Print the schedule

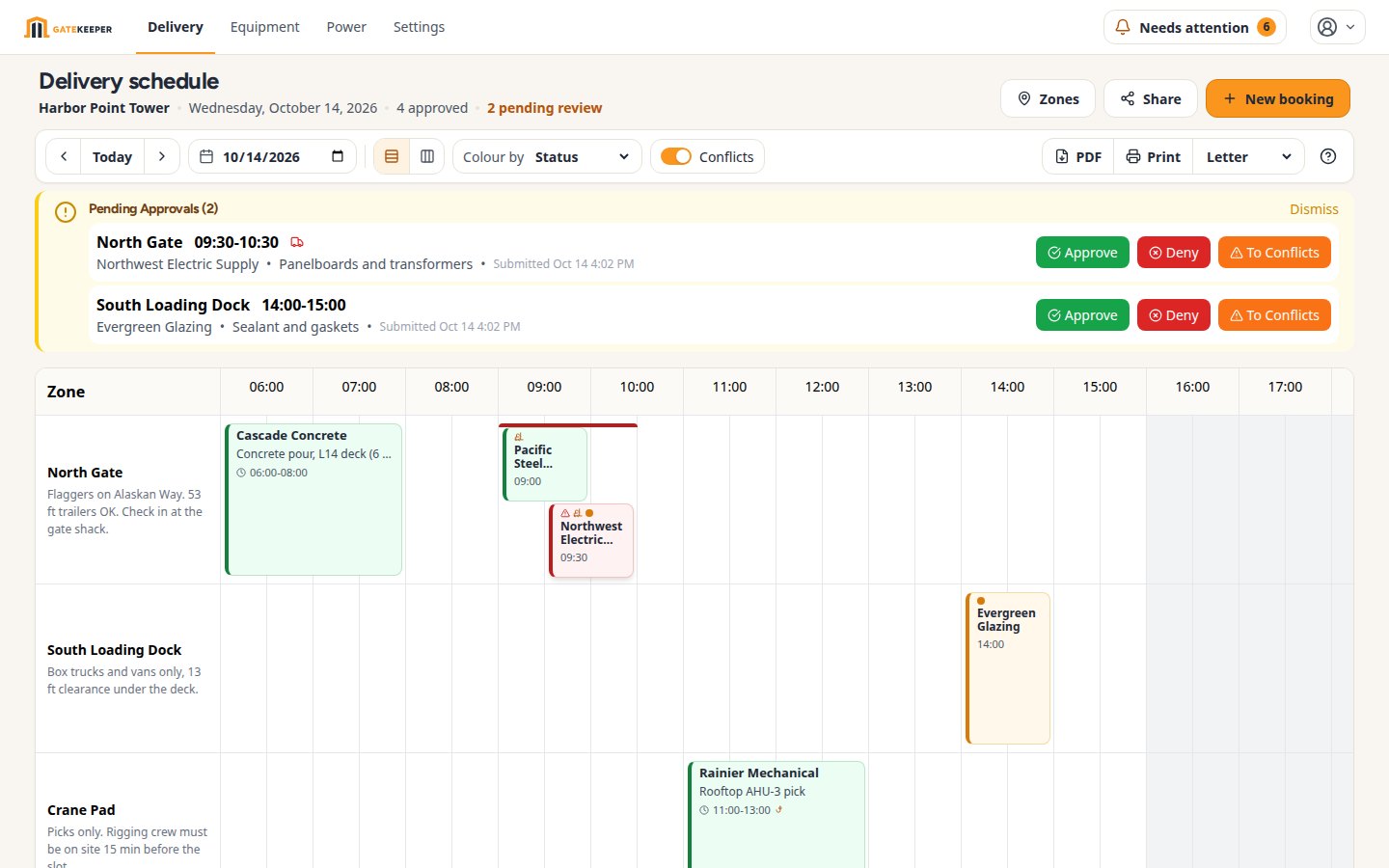pos(1154,156)
